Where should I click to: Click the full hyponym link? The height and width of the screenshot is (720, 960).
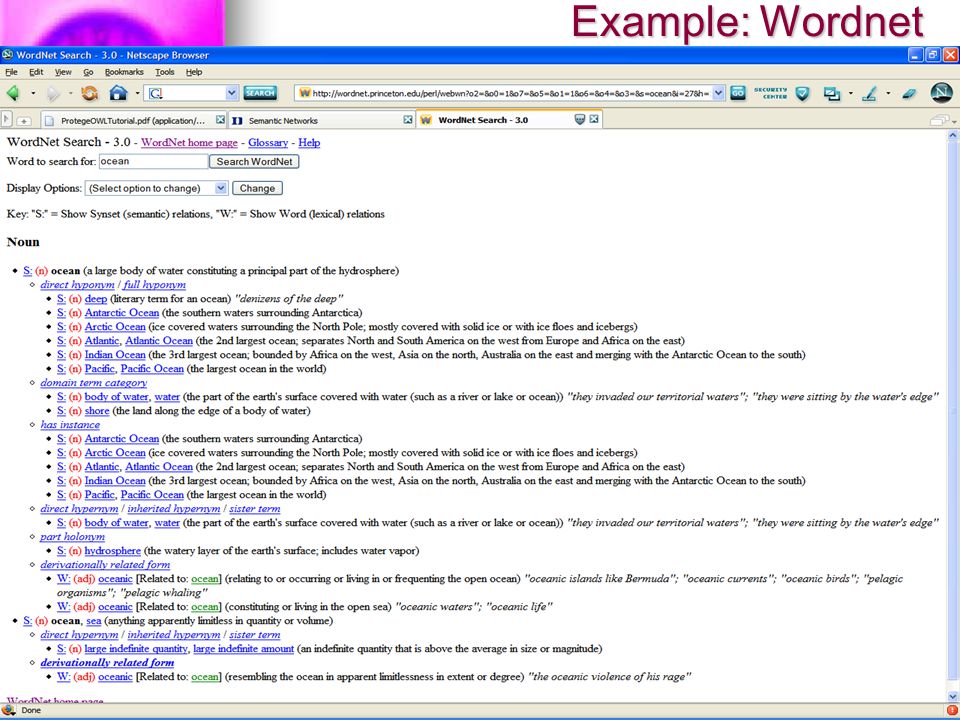(154, 285)
